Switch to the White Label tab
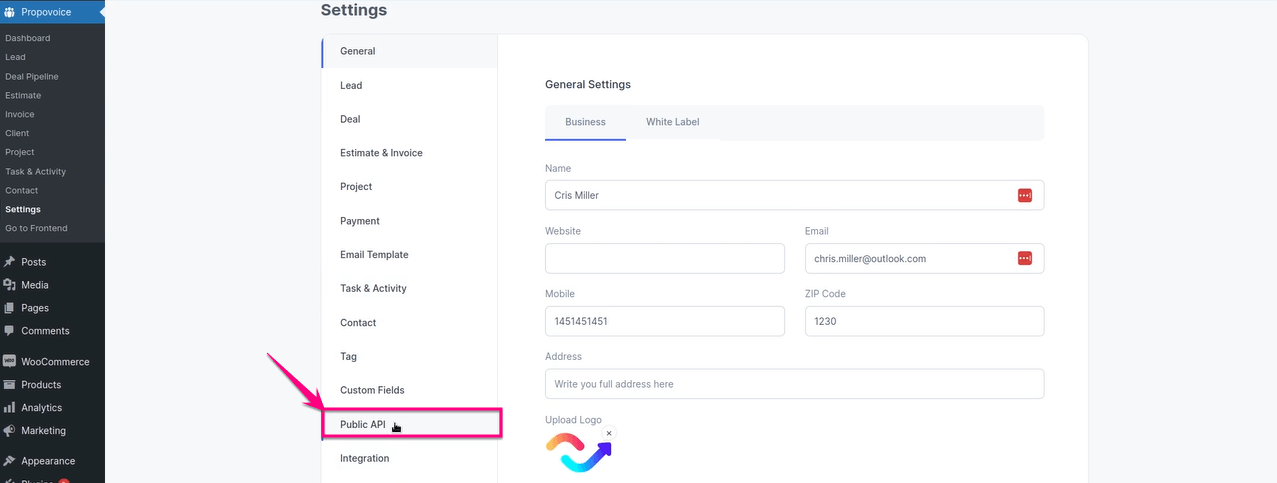The image size is (1277, 483). [672, 122]
